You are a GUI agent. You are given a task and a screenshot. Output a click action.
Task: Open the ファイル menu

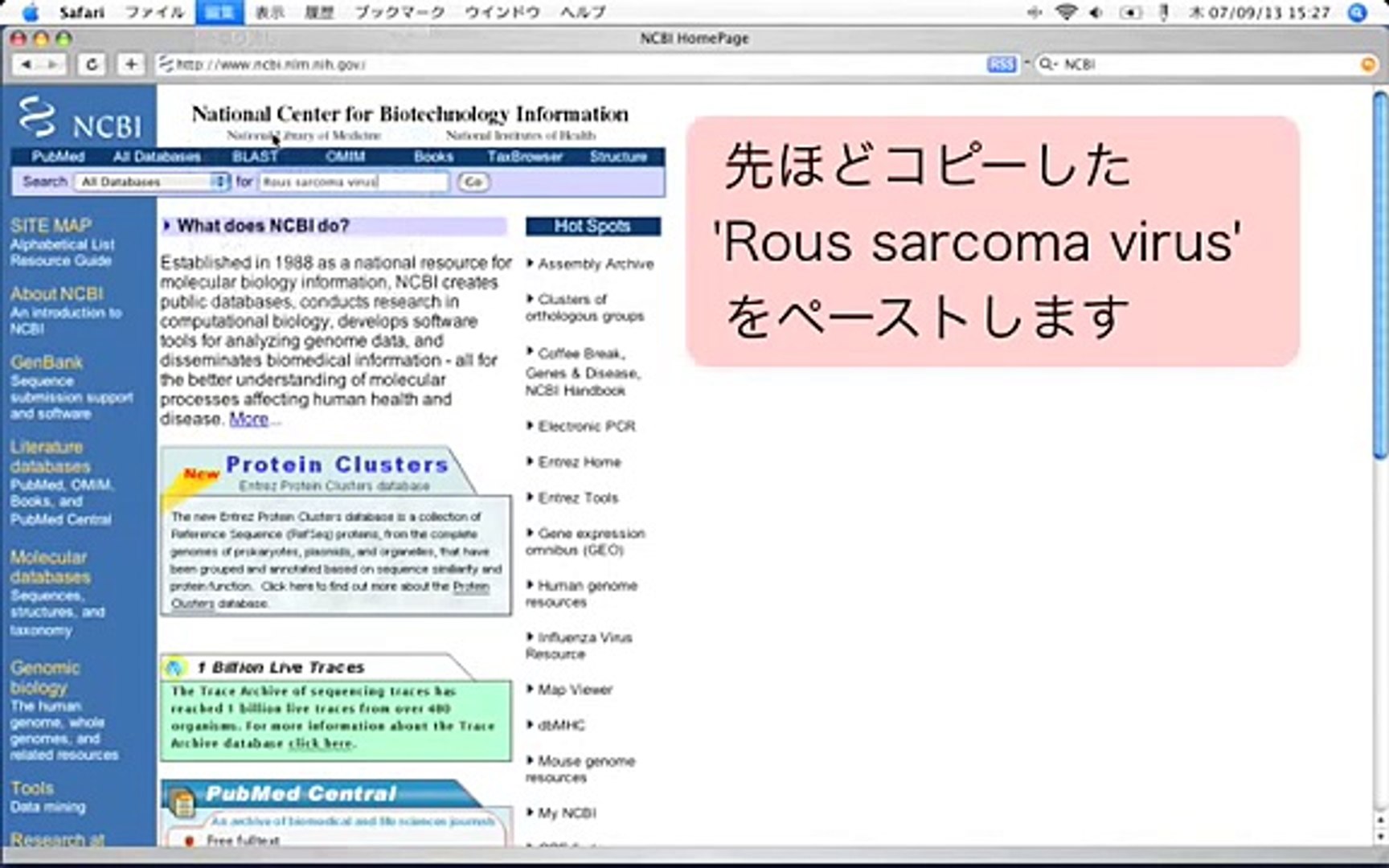(154, 12)
